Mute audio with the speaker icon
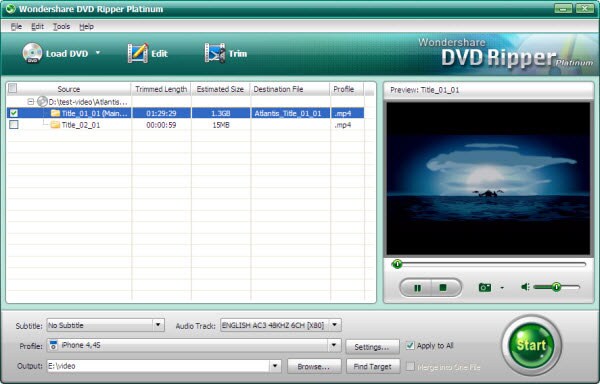 coord(525,286)
